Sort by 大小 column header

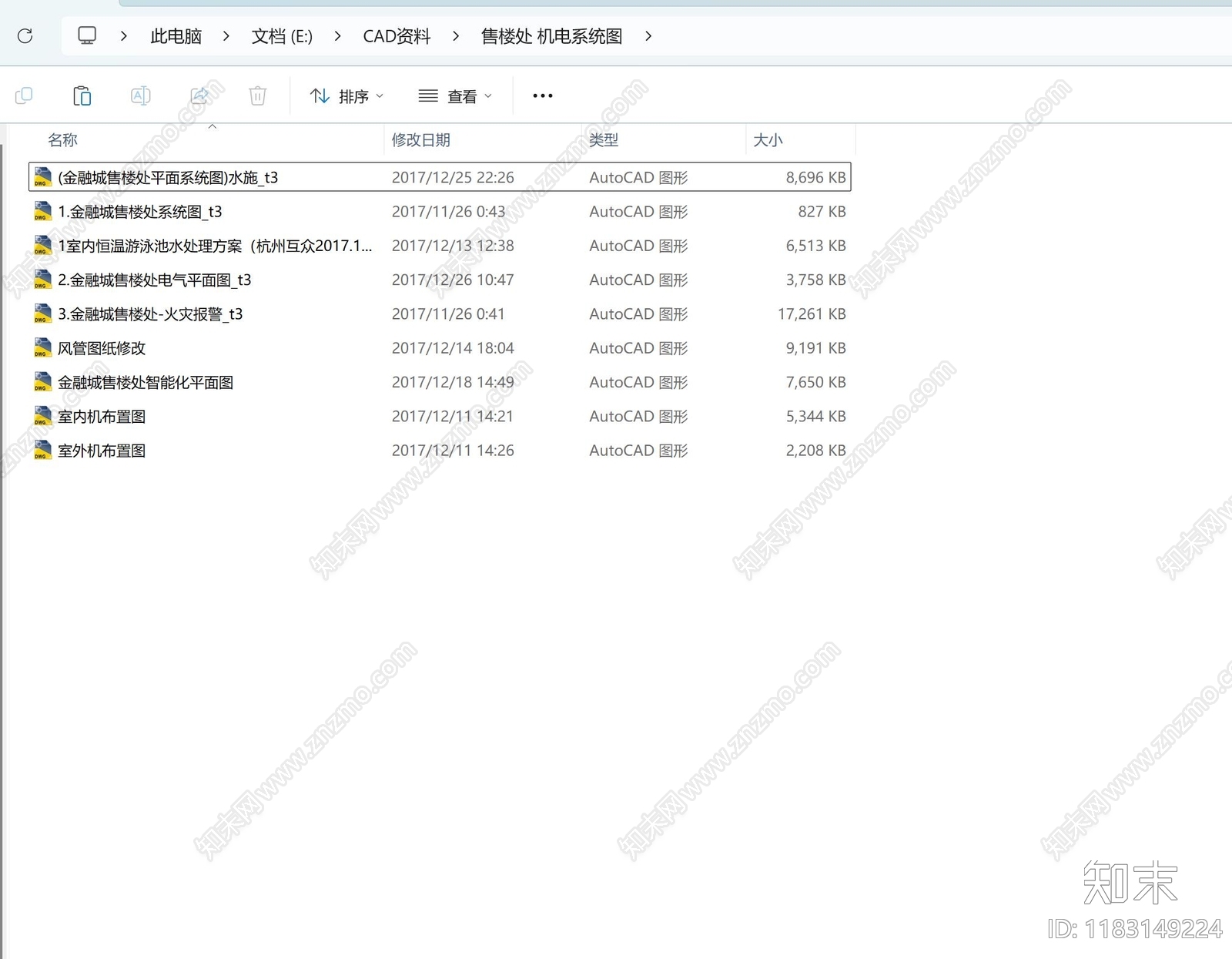[x=768, y=140]
